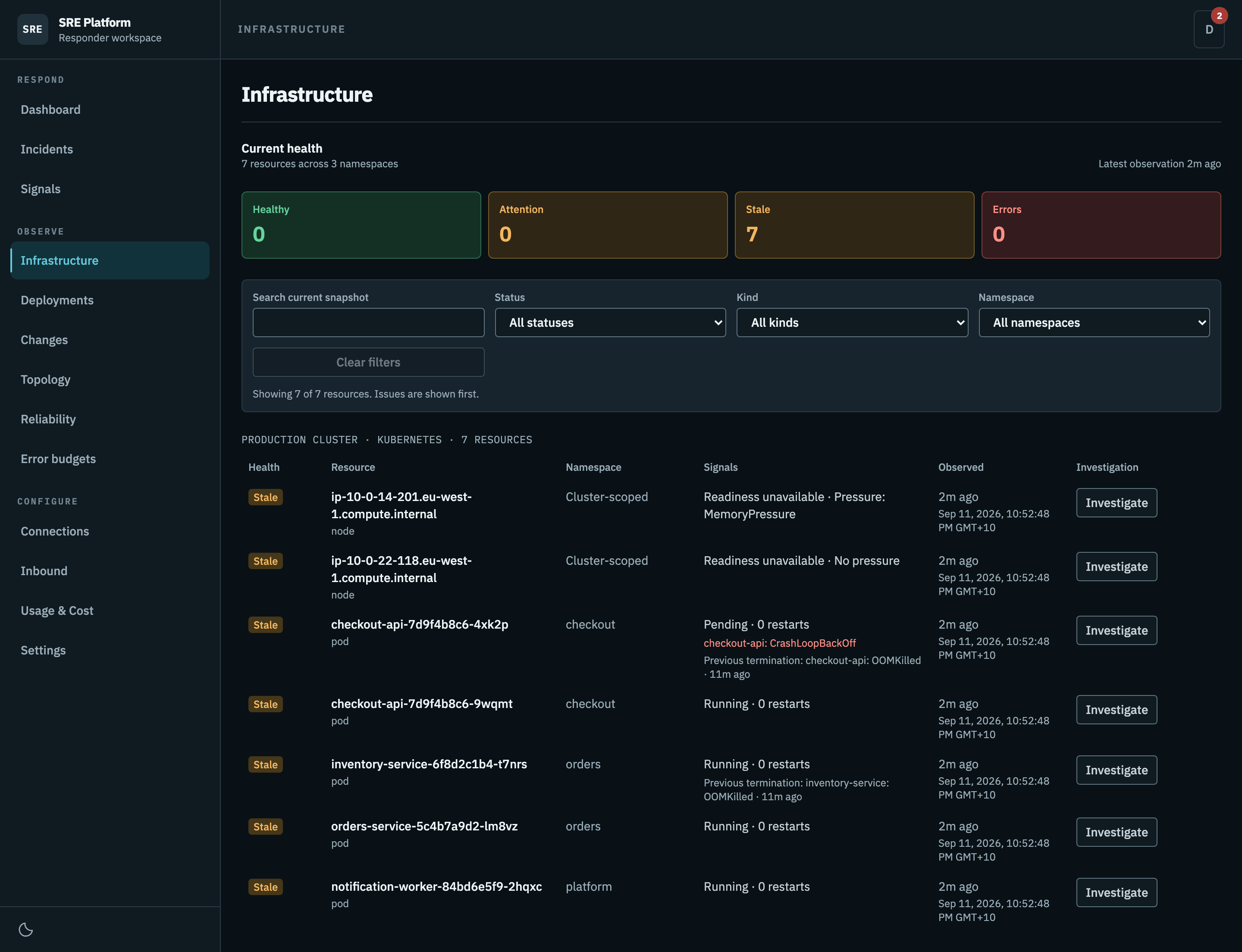Investigate pod checkout-api-7d9f4b8c6-9wqmt
Viewport: 1242px width, 952px height.
1116,709
